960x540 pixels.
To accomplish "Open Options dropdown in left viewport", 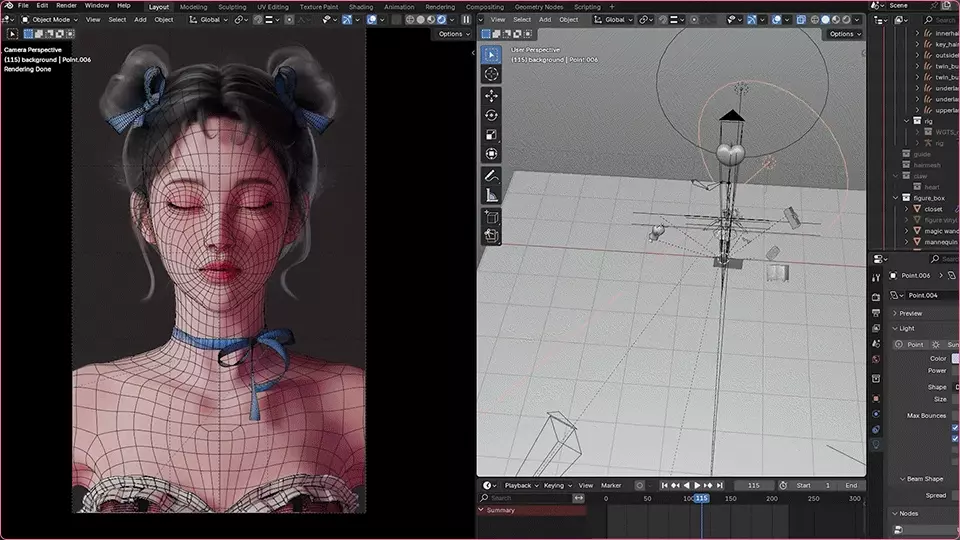I will tap(454, 34).
